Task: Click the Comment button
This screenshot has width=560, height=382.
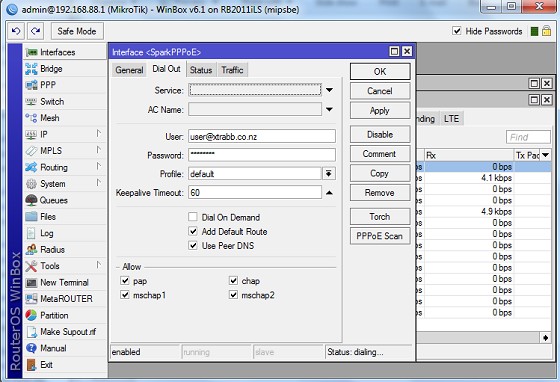Action: click(x=380, y=154)
